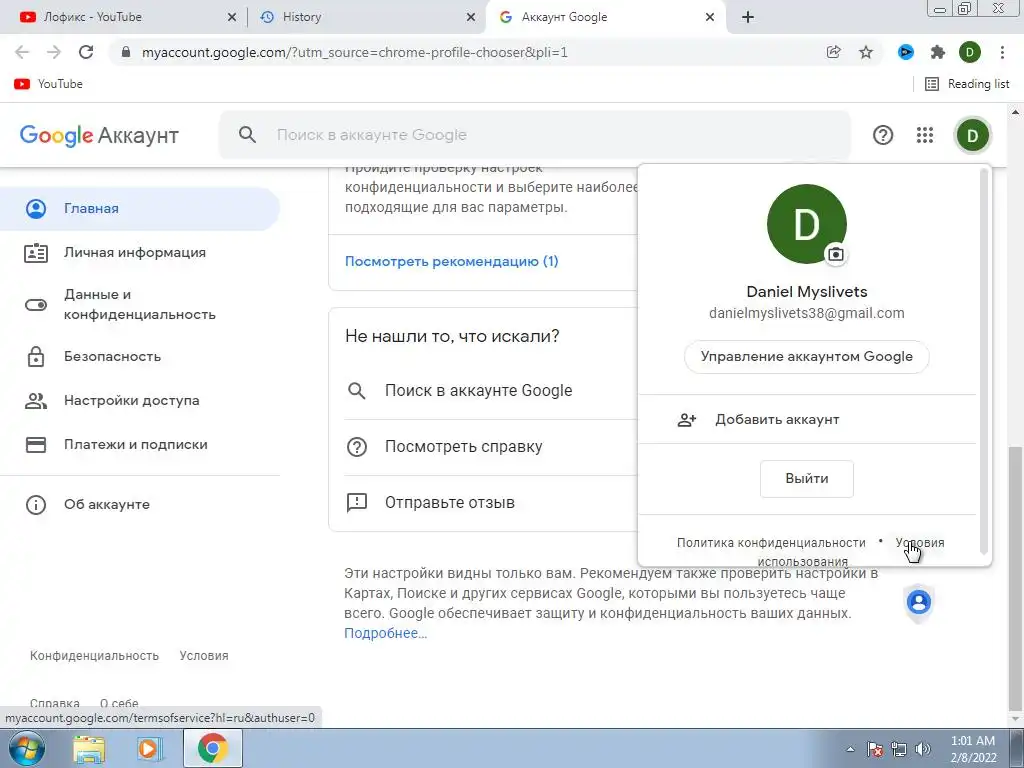Click Конфиденциальность footer link
Viewport: 1024px width, 768px height.
[94, 656]
